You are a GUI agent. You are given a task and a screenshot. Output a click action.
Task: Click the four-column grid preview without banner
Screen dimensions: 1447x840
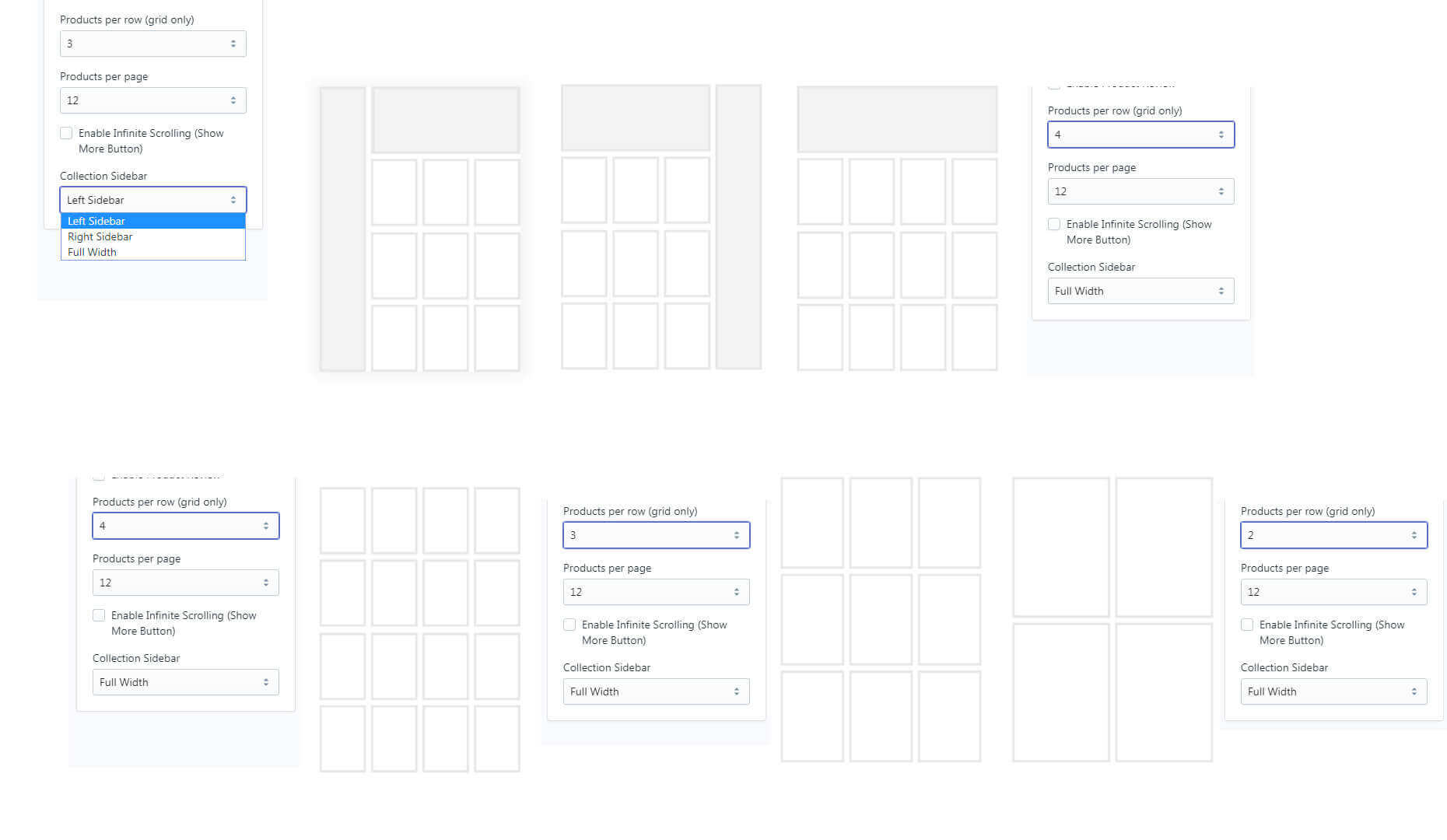[x=419, y=629]
